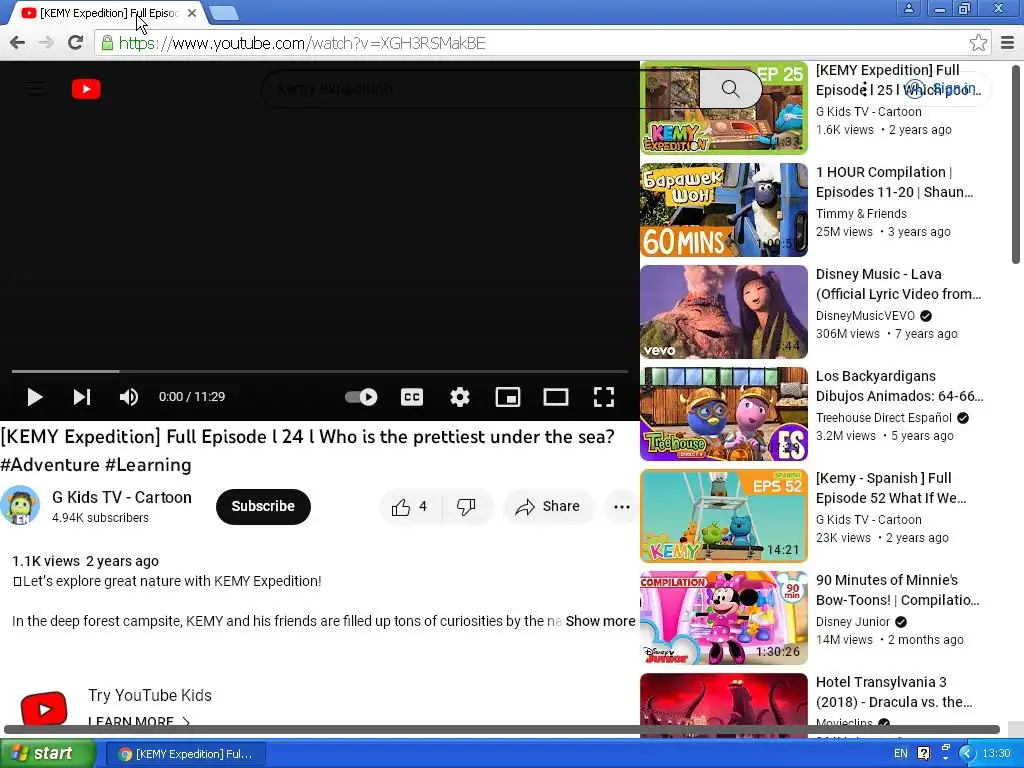The image size is (1024, 768).
Task: Click the horizontal page scrollbar
Action: tap(502, 729)
